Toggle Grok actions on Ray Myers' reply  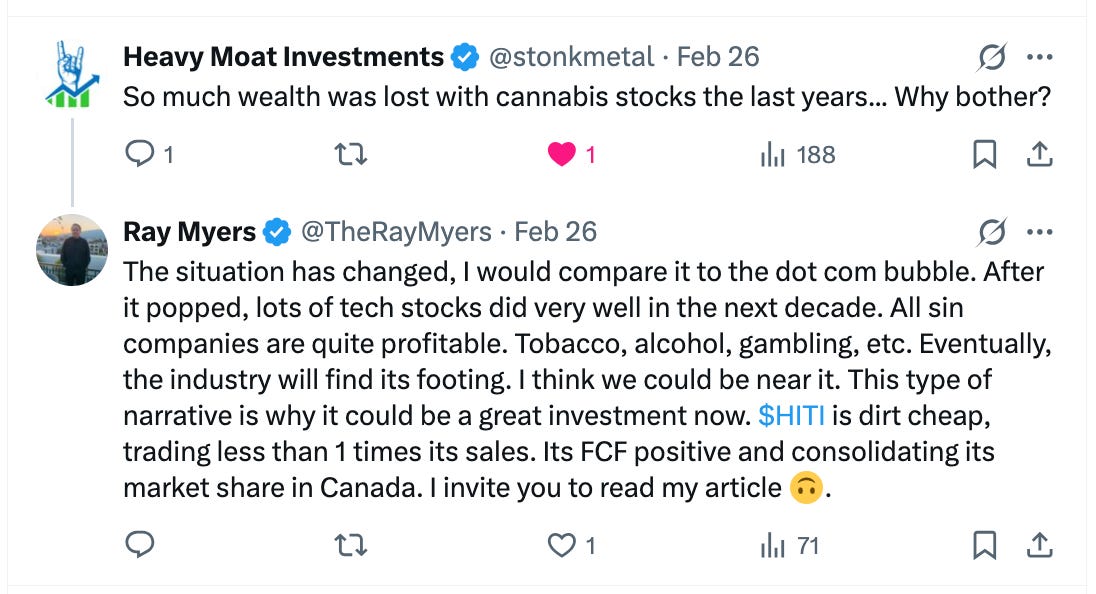[x=988, y=231]
